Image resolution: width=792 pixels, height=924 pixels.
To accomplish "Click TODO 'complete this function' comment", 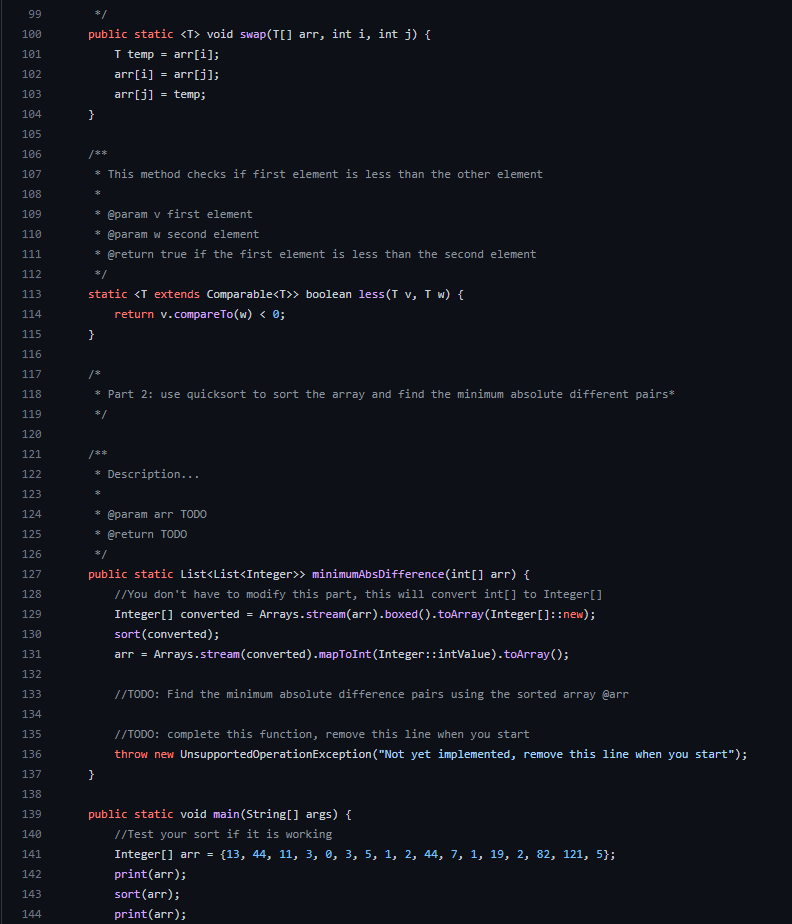I will pyautogui.click(x=322, y=734).
